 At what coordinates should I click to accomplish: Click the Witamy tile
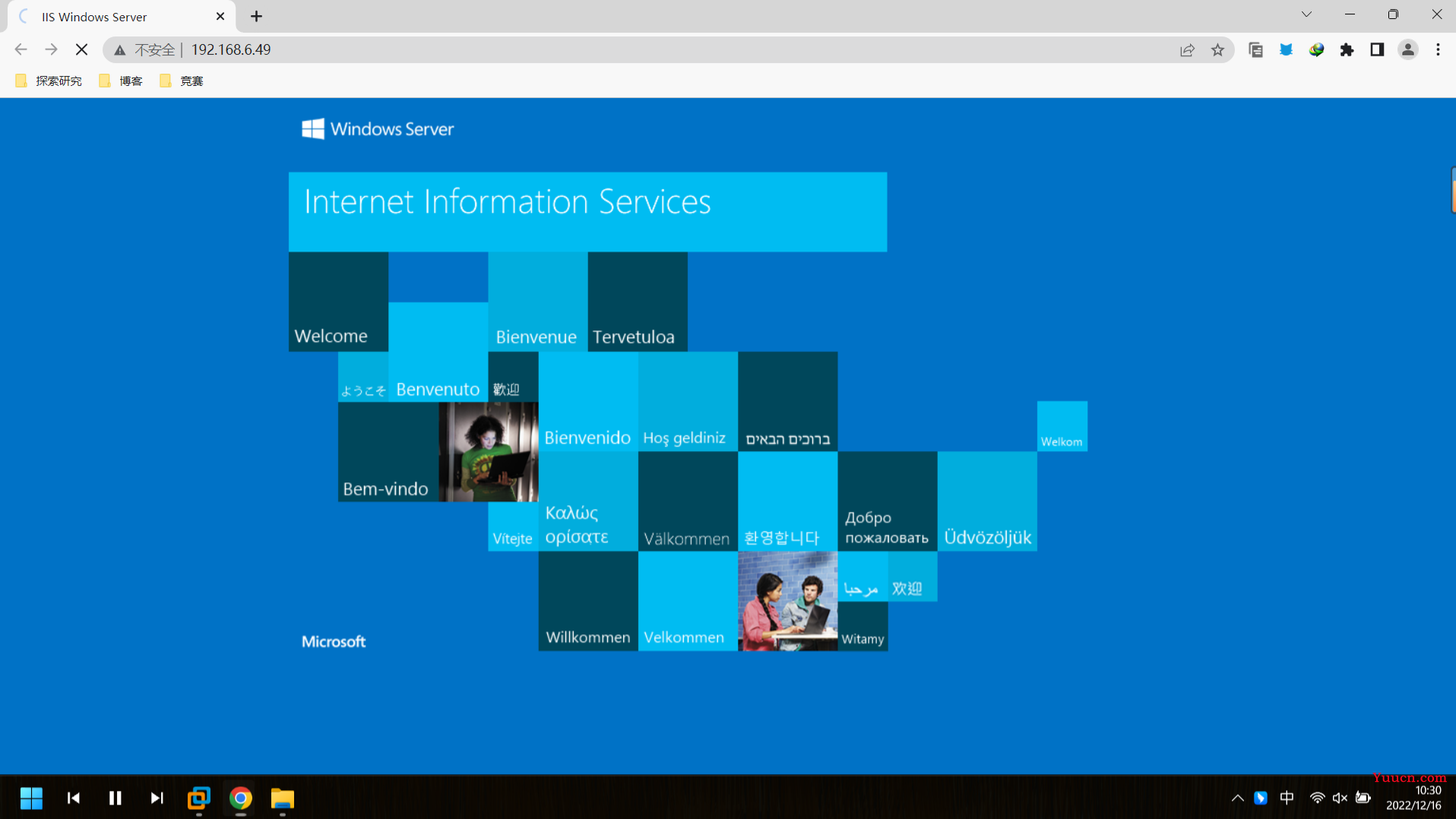[x=863, y=626]
